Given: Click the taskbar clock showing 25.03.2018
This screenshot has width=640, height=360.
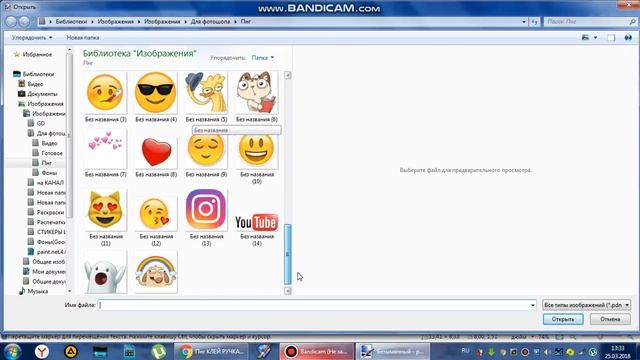Looking at the screenshot, I should tap(618, 352).
